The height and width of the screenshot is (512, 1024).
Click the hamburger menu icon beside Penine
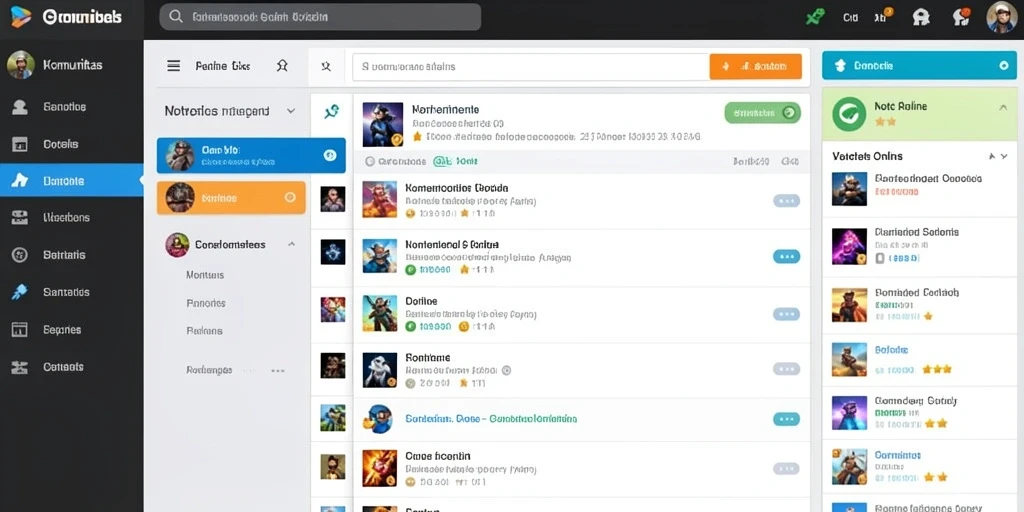[x=173, y=66]
